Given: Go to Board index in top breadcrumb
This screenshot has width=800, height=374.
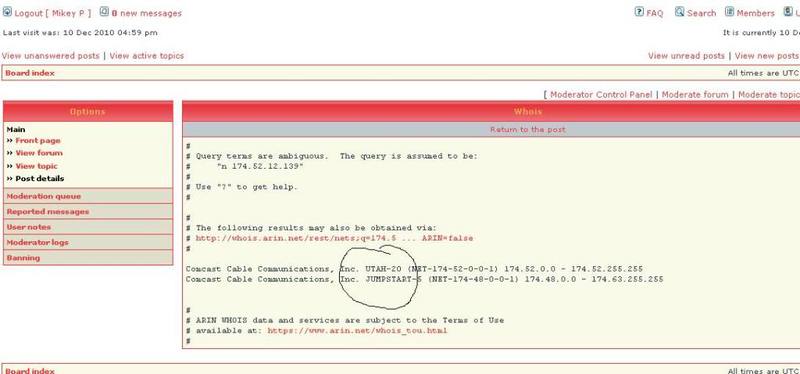Looking at the screenshot, I should tap(30, 73).
